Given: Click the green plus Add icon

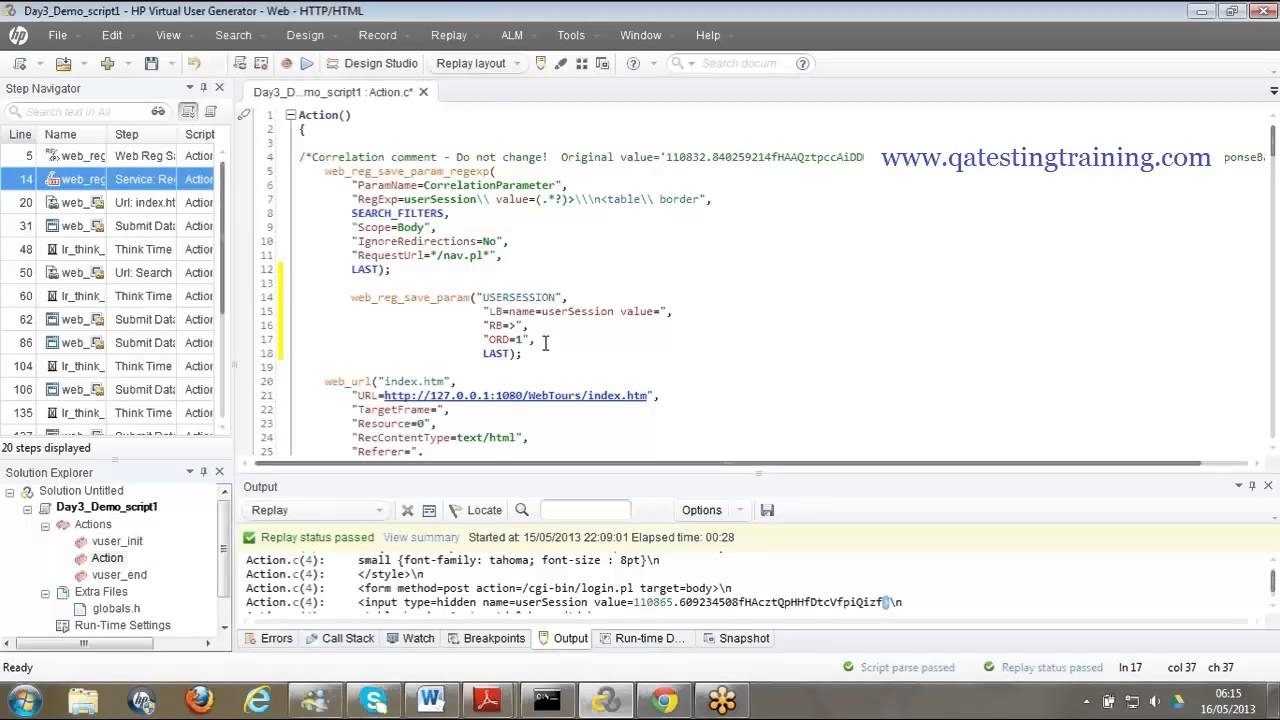Looking at the screenshot, I should pyautogui.click(x=107, y=63).
